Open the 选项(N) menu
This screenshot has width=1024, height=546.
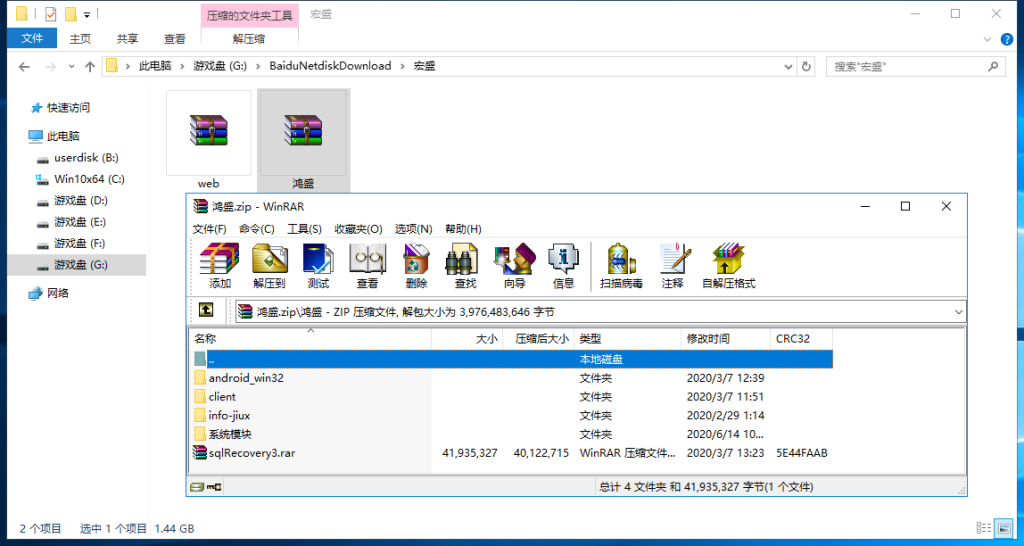click(x=414, y=229)
